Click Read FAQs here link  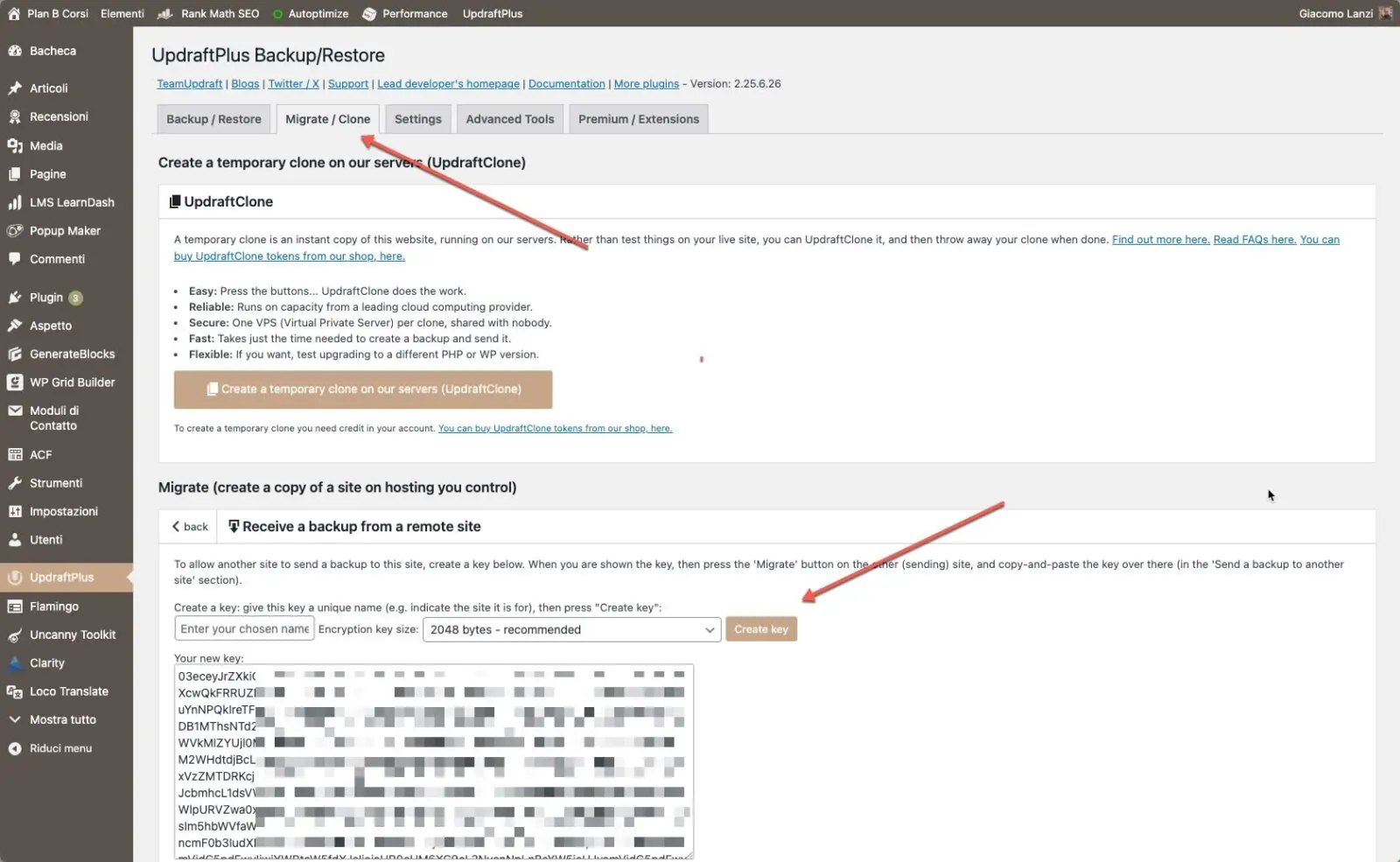pos(1255,240)
